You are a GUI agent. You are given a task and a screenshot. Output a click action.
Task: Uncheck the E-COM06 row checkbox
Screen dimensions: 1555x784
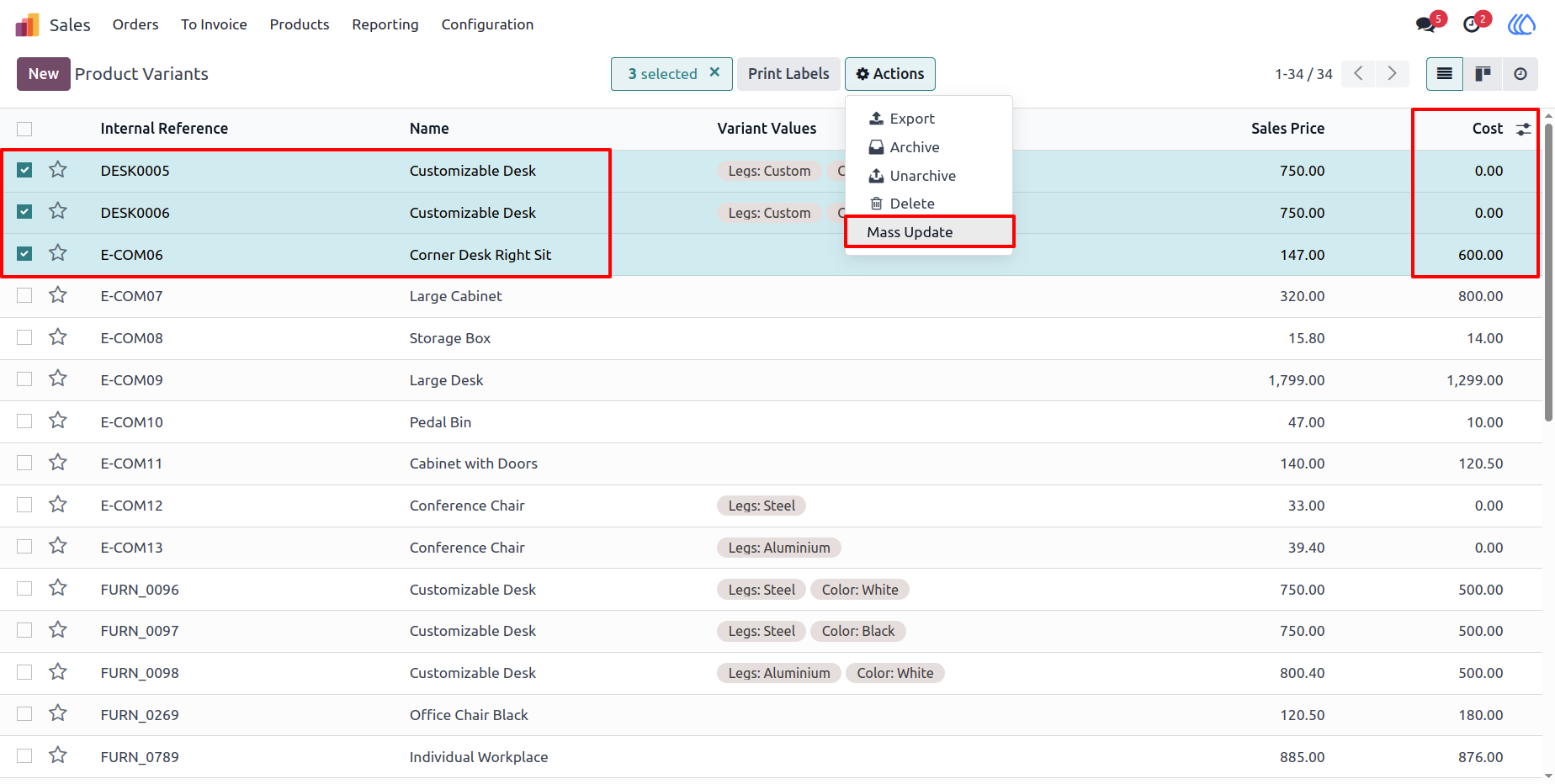[24, 254]
